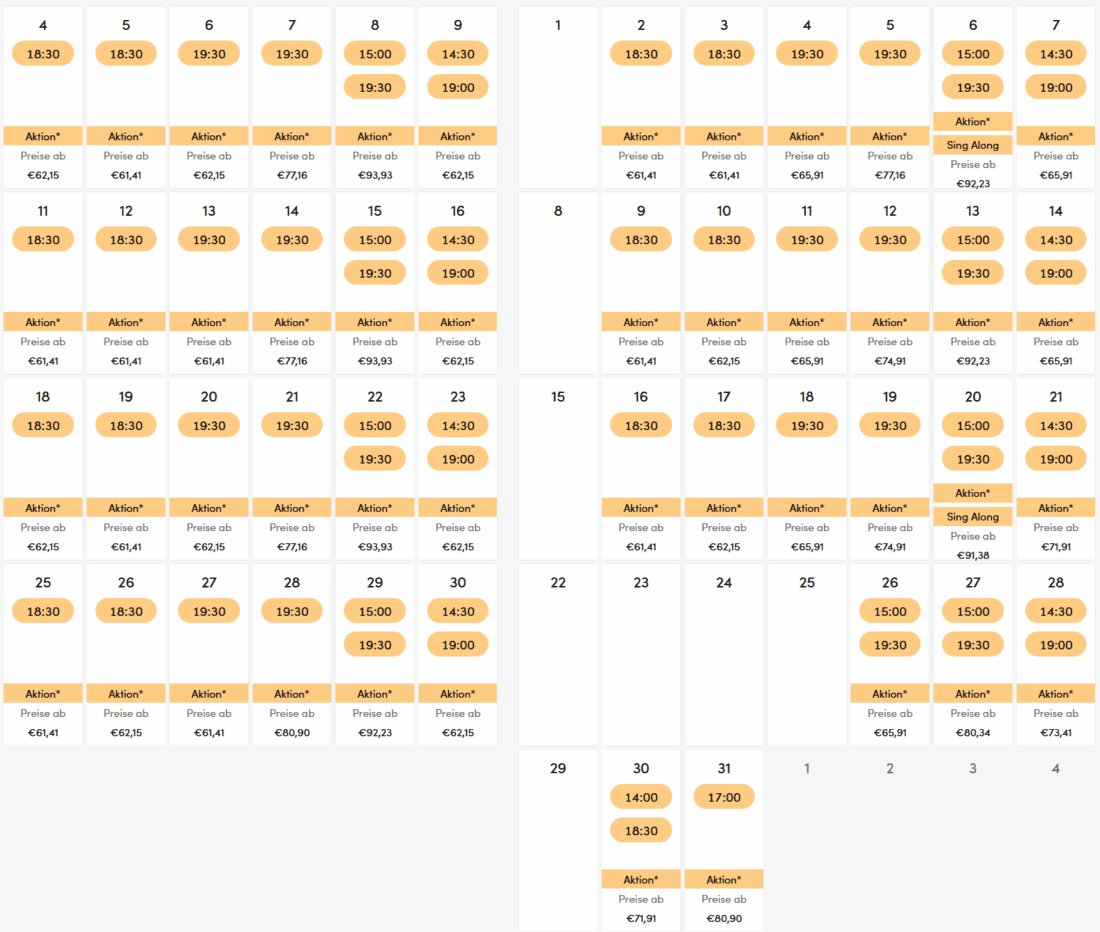
Task: Choose the 17:00 showtime on day 31
Action: point(724,797)
